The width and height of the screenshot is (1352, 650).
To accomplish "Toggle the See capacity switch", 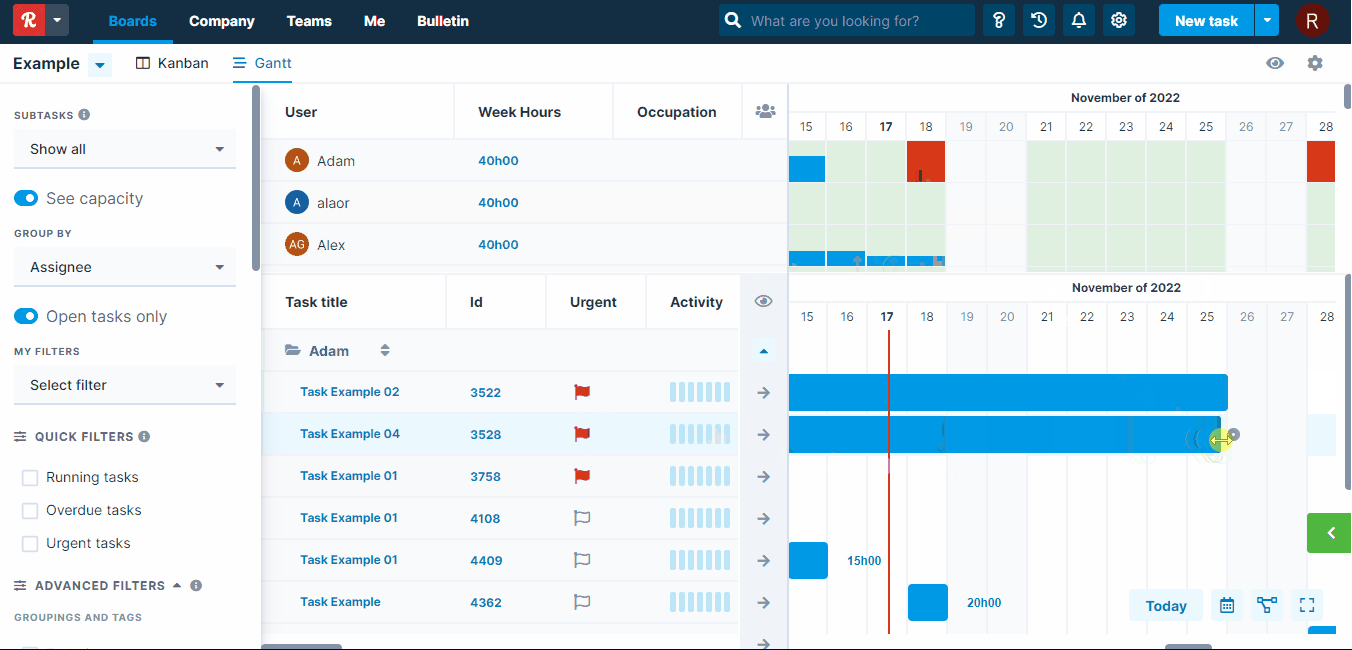I will (26, 198).
